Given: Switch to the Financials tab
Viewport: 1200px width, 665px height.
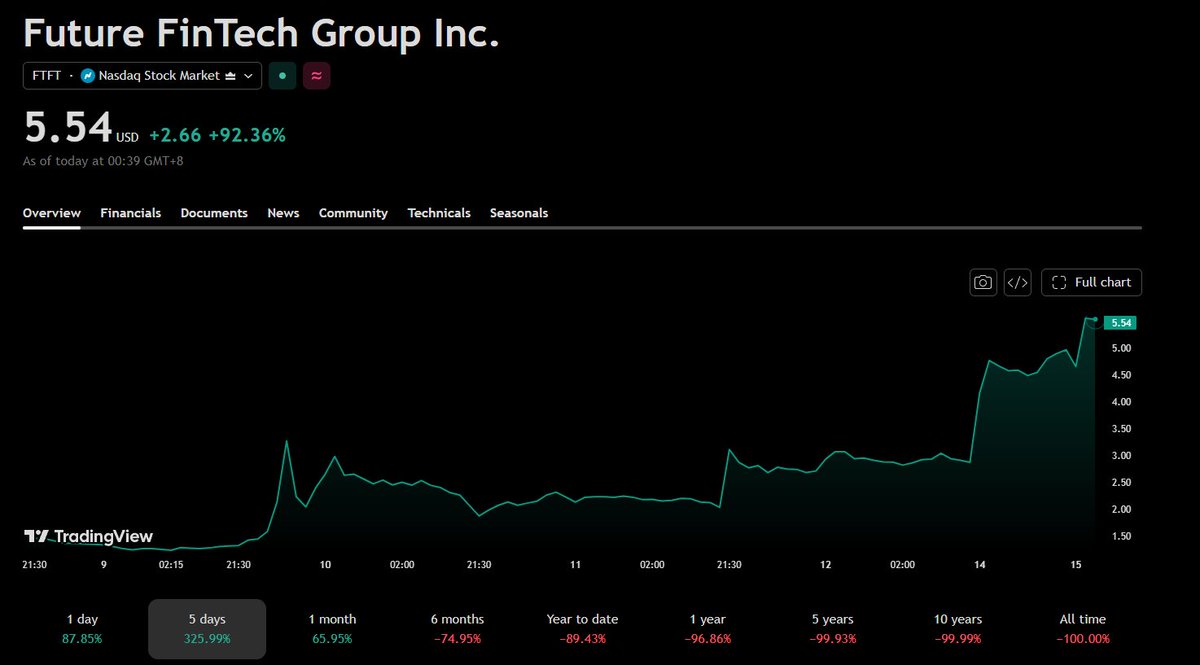Looking at the screenshot, I should pos(131,213).
